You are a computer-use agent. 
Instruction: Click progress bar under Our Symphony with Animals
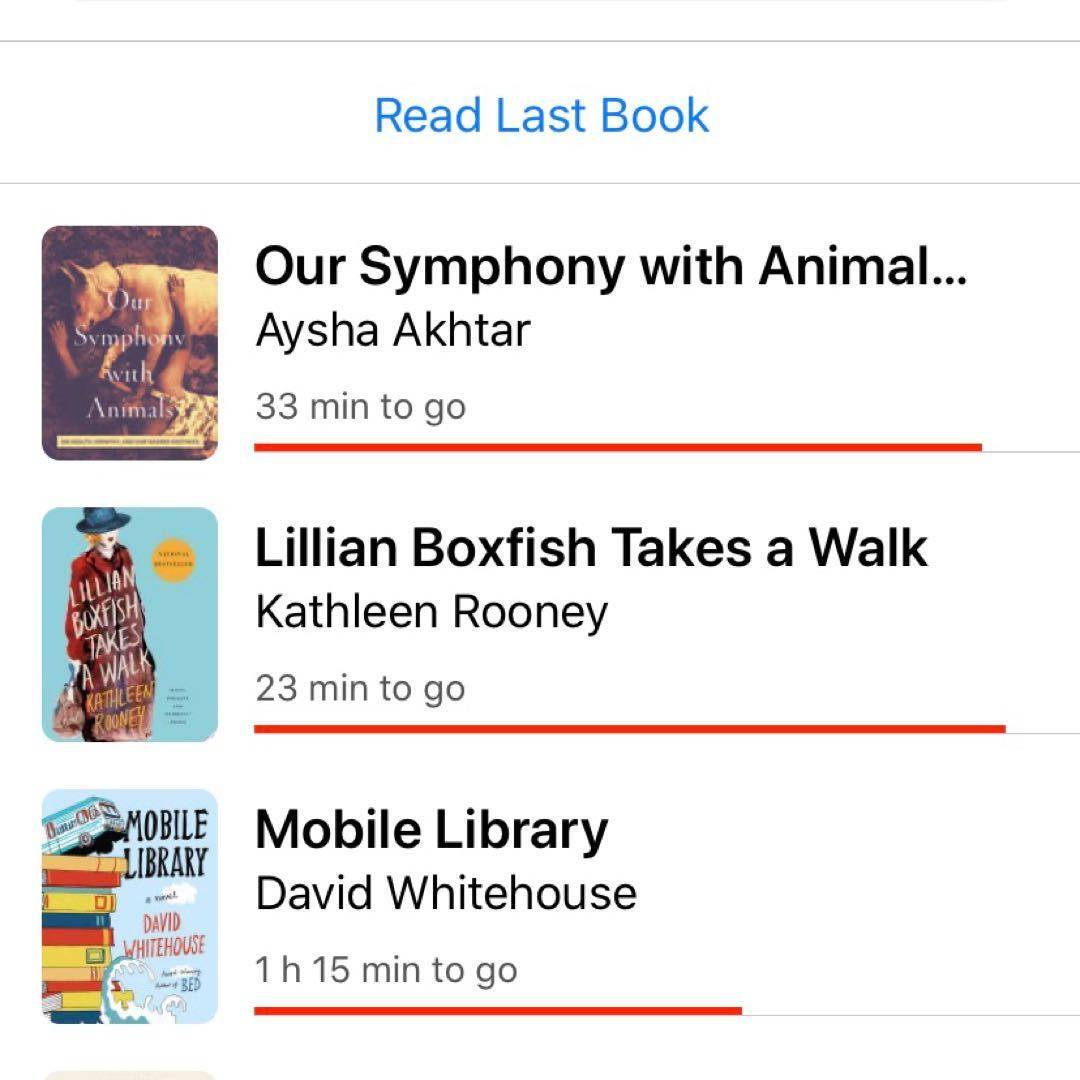pyautogui.click(x=618, y=447)
